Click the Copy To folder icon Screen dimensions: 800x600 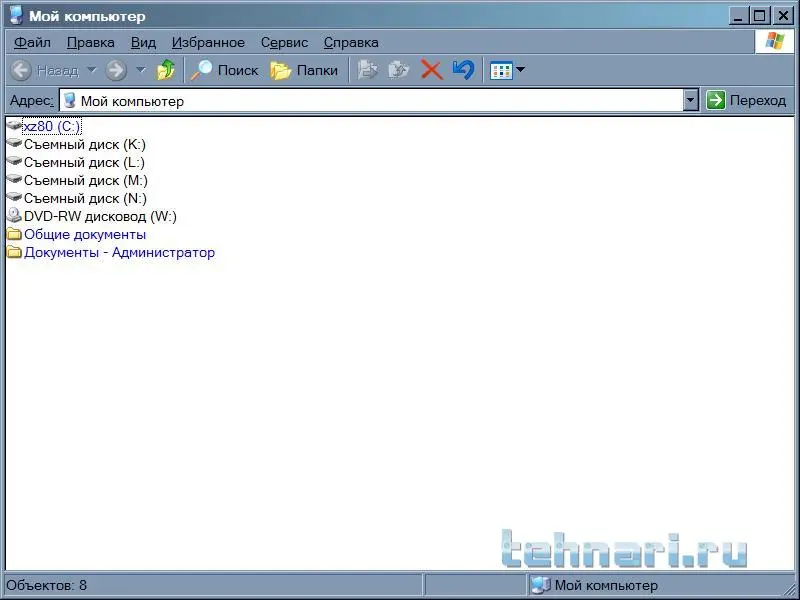point(398,70)
